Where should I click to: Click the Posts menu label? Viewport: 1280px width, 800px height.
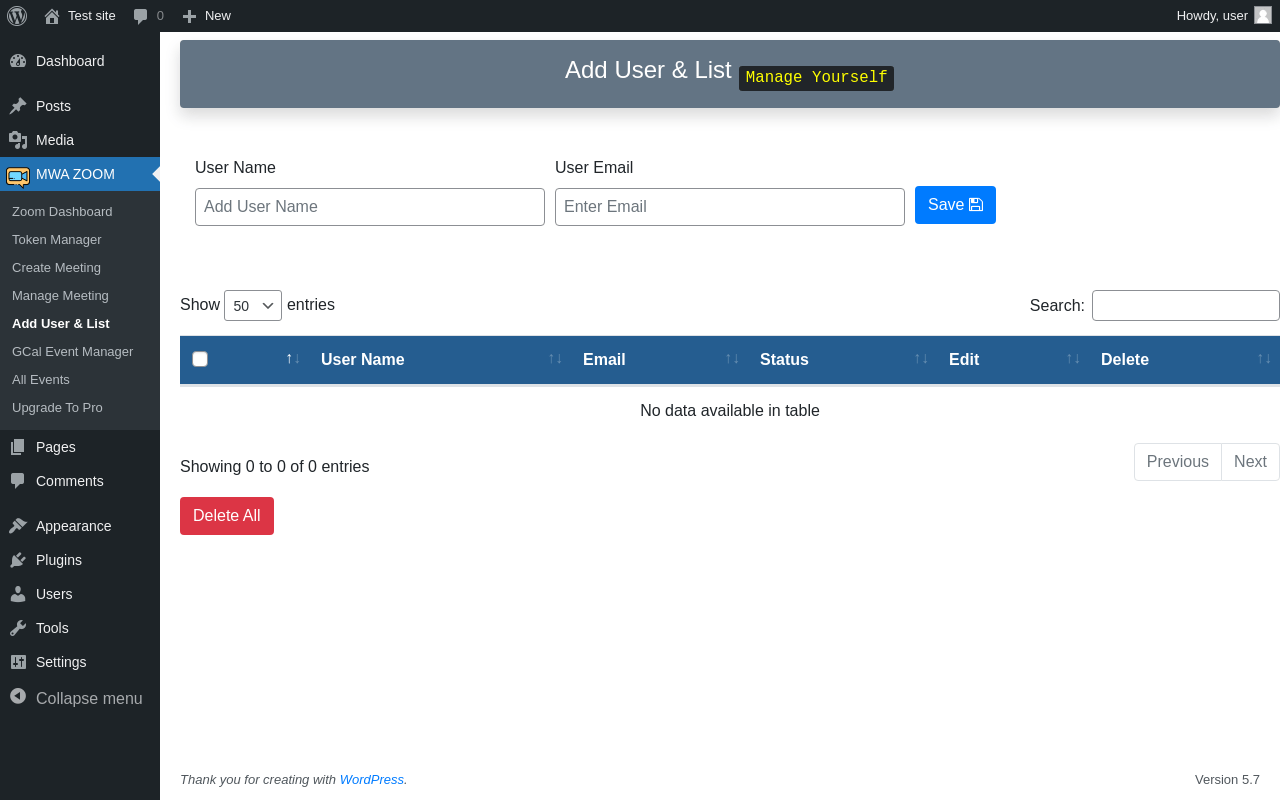click(53, 106)
